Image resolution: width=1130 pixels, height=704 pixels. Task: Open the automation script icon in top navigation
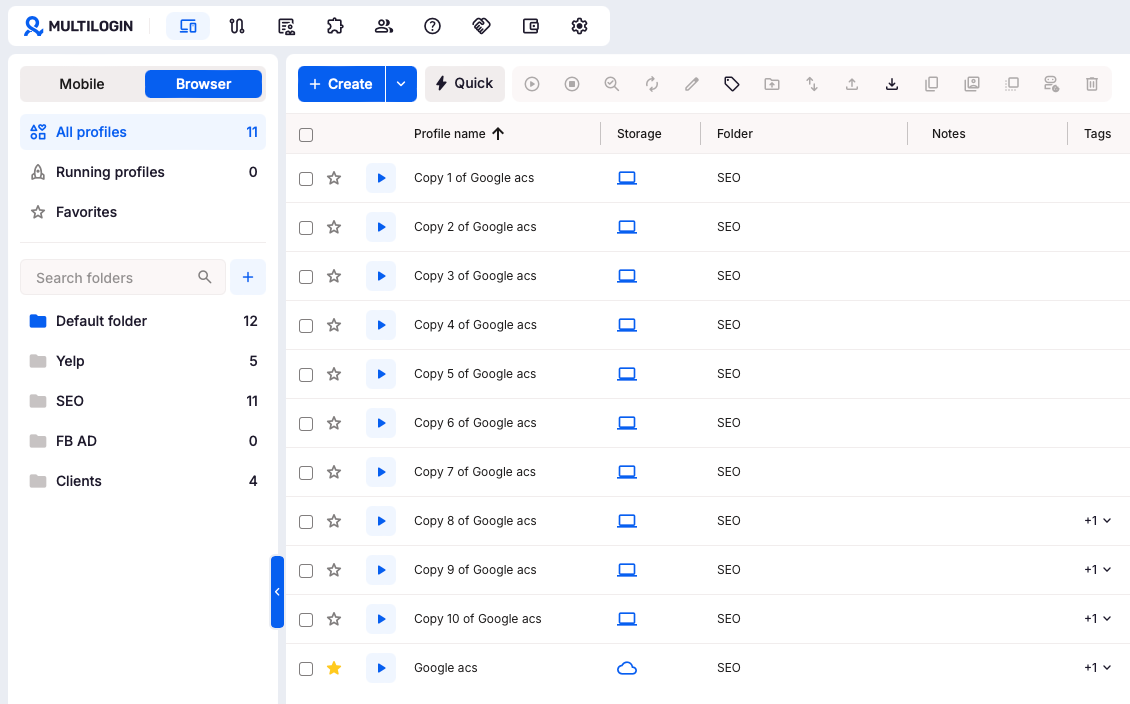(x=237, y=26)
